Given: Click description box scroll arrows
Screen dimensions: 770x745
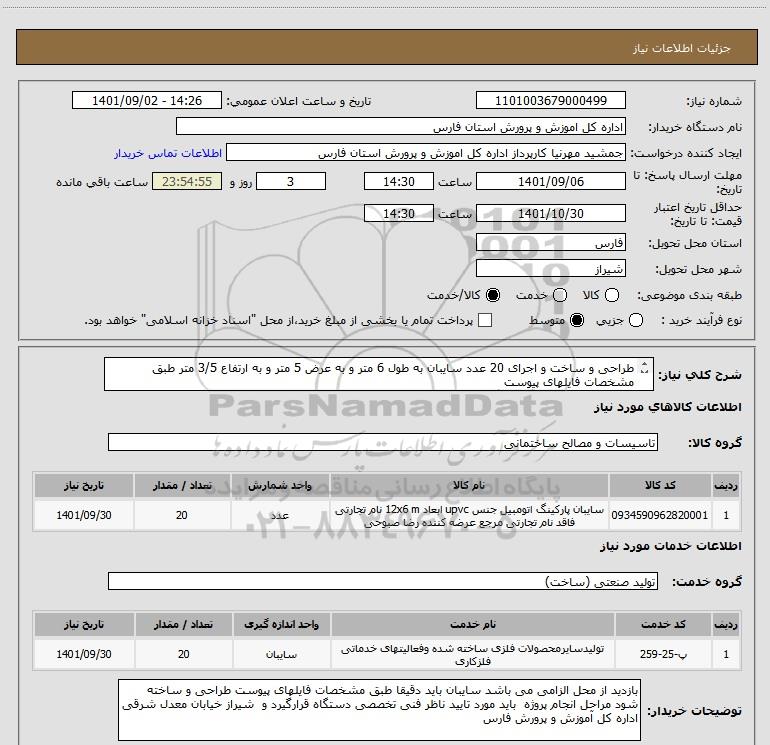Looking at the screenshot, I should (x=645, y=367).
